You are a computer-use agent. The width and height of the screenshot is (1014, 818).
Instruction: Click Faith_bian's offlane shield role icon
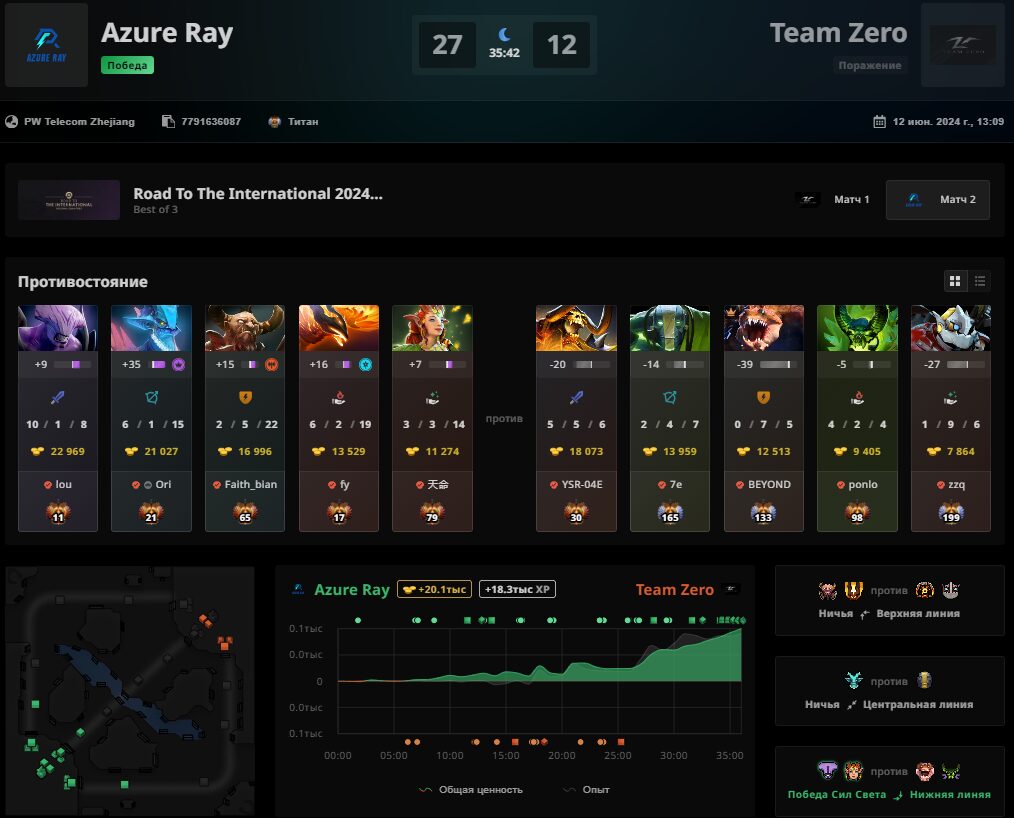(x=245, y=397)
